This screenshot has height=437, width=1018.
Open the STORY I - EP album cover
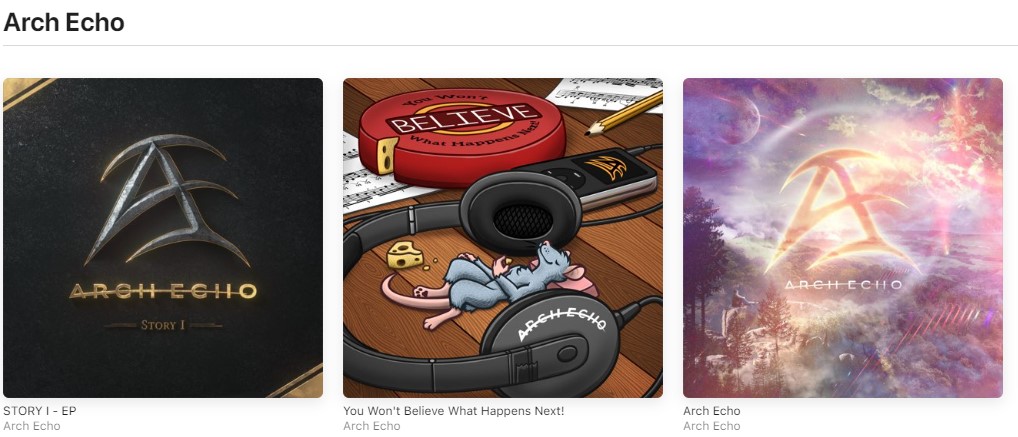163,238
